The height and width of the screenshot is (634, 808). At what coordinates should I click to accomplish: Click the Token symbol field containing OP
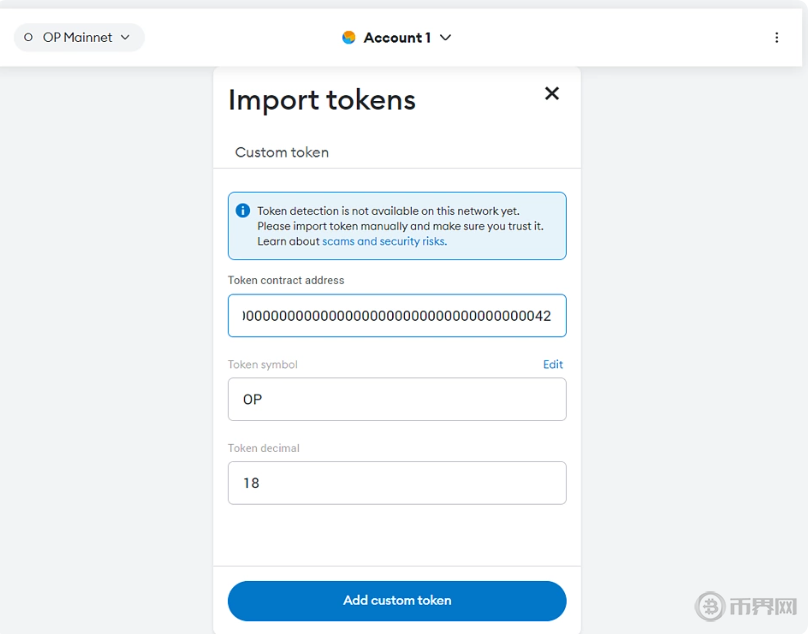click(x=397, y=399)
